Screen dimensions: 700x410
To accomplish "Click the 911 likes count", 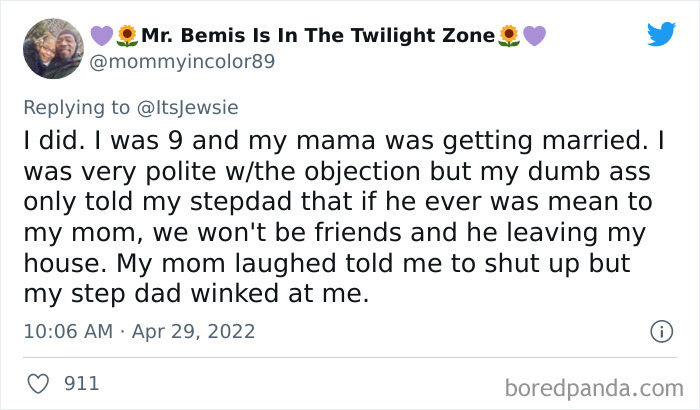I will (82, 382).
